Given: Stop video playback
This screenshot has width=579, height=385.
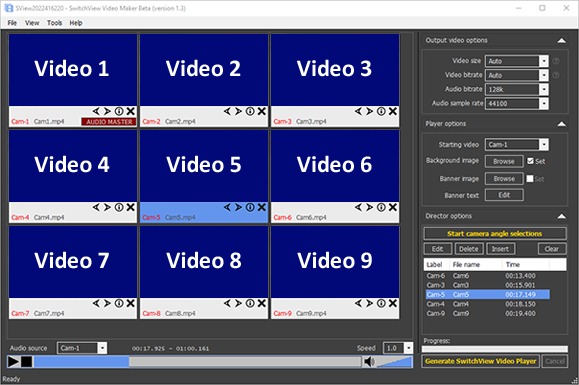Looking at the screenshot, I should click(x=26, y=361).
